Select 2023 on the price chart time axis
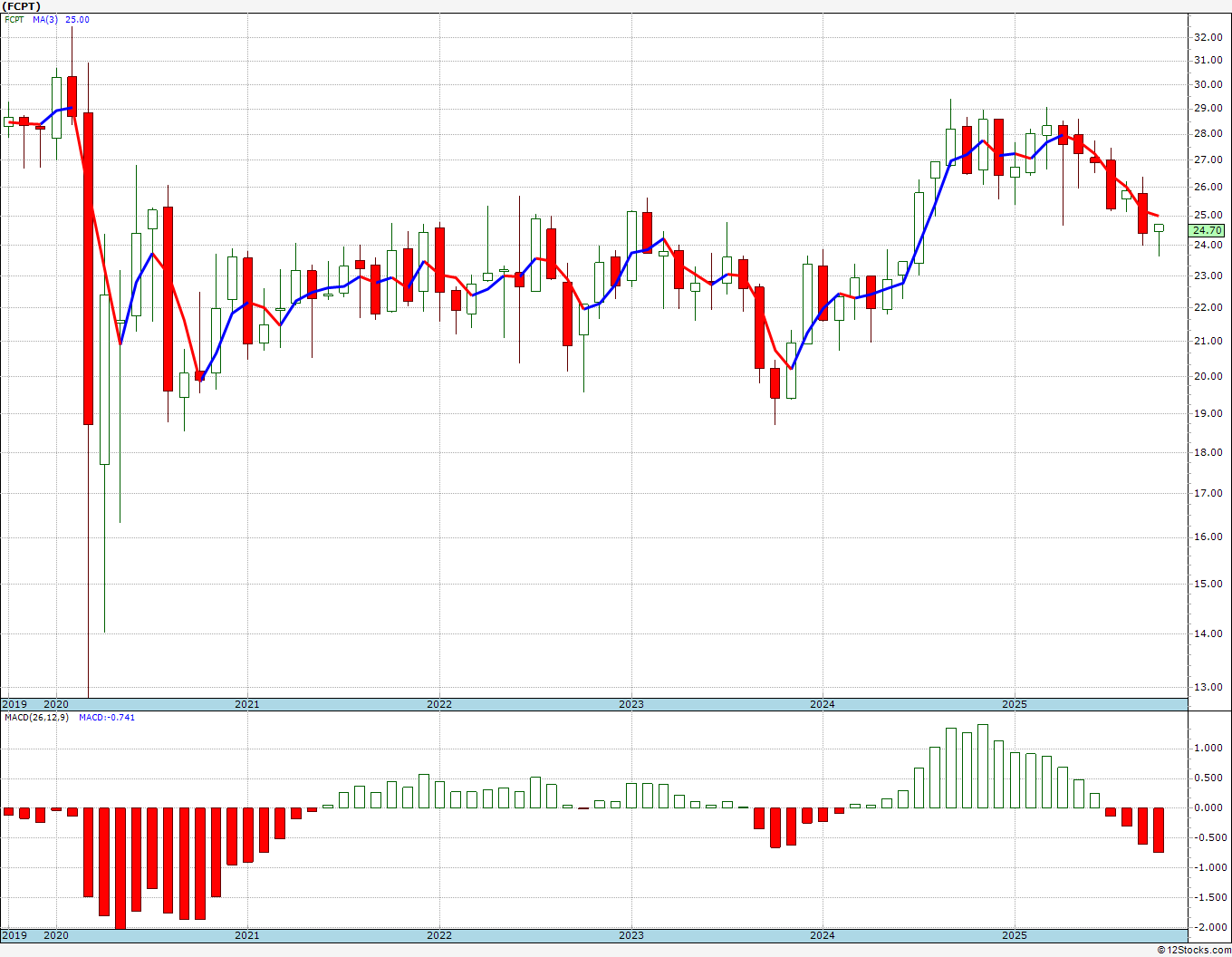Screen dimensions: 1232x957 (x=631, y=704)
